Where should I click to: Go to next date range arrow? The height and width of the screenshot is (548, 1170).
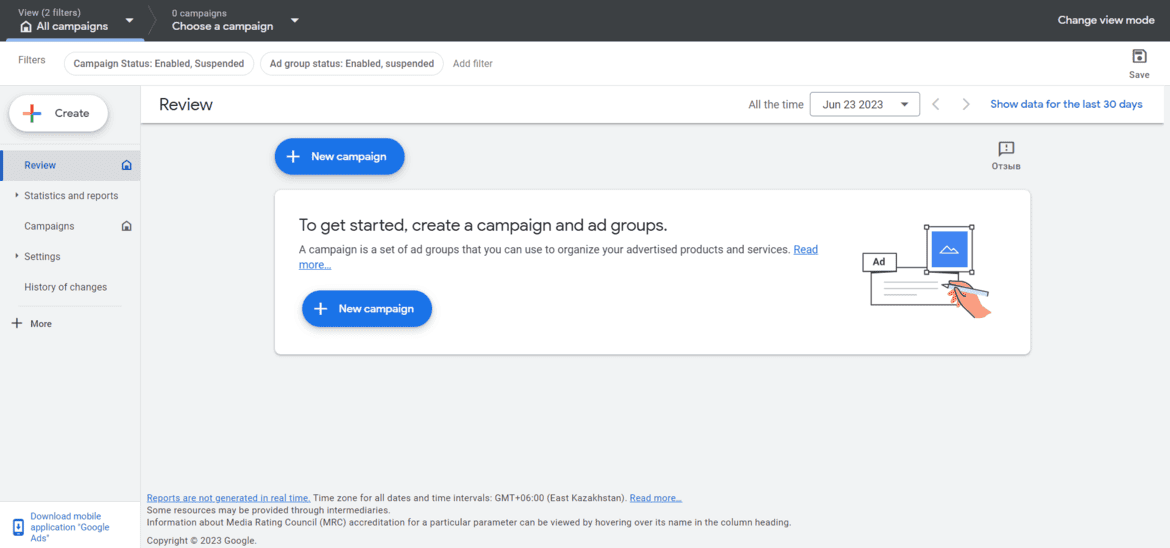click(966, 105)
